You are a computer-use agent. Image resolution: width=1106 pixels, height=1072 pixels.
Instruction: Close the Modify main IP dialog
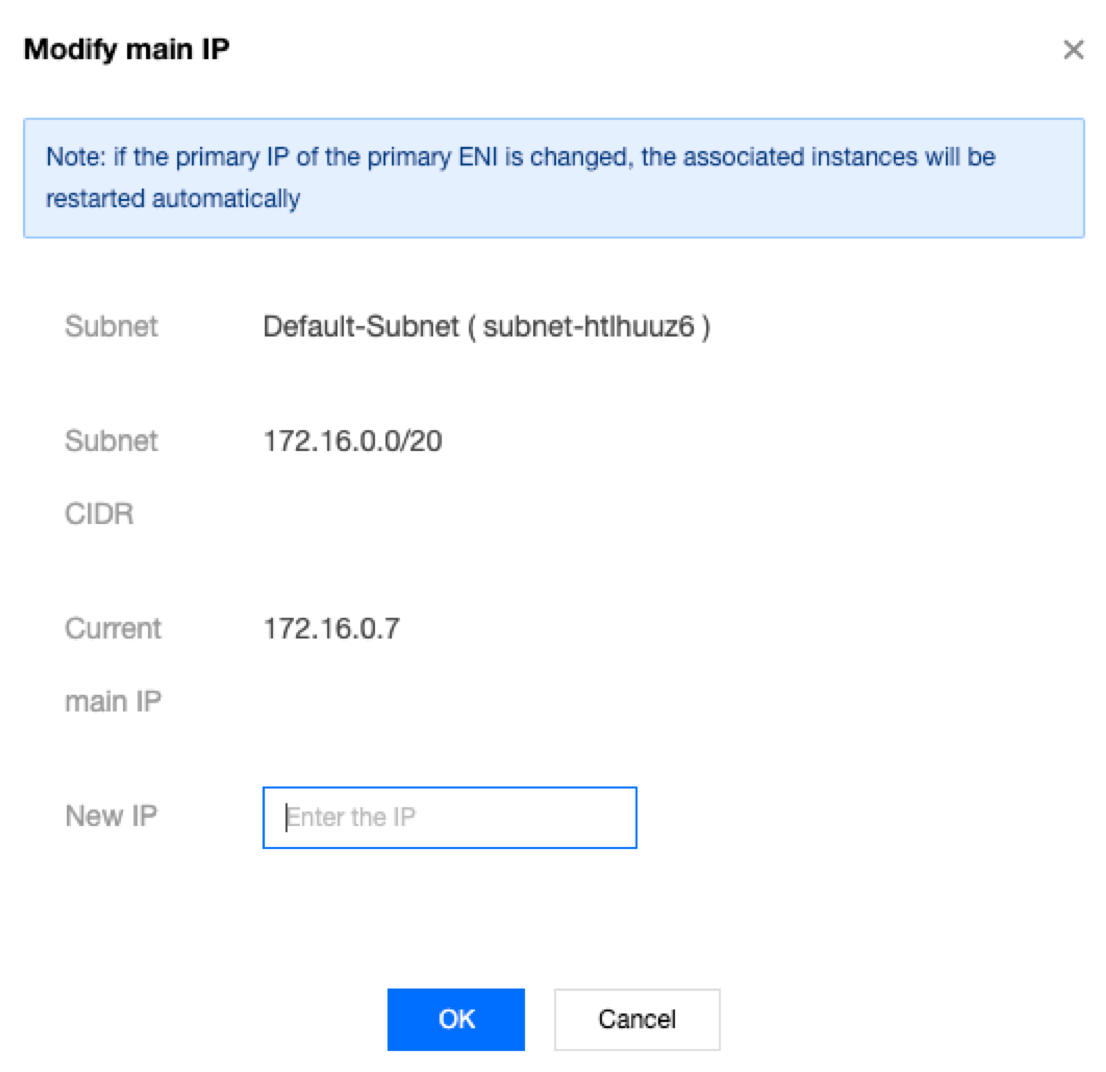pyautogui.click(x=1073, y=49)
